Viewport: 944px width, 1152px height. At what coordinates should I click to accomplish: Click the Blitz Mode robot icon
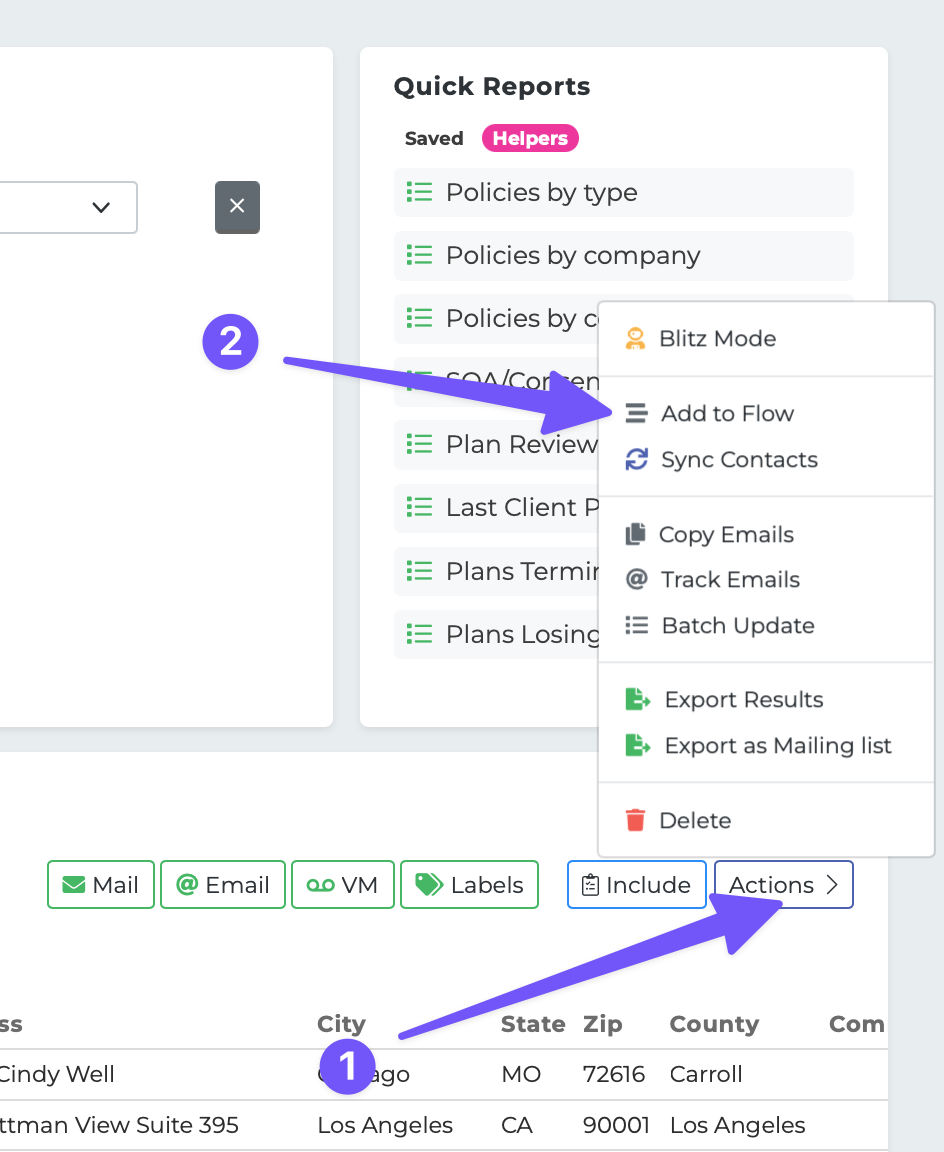point(635,338)
